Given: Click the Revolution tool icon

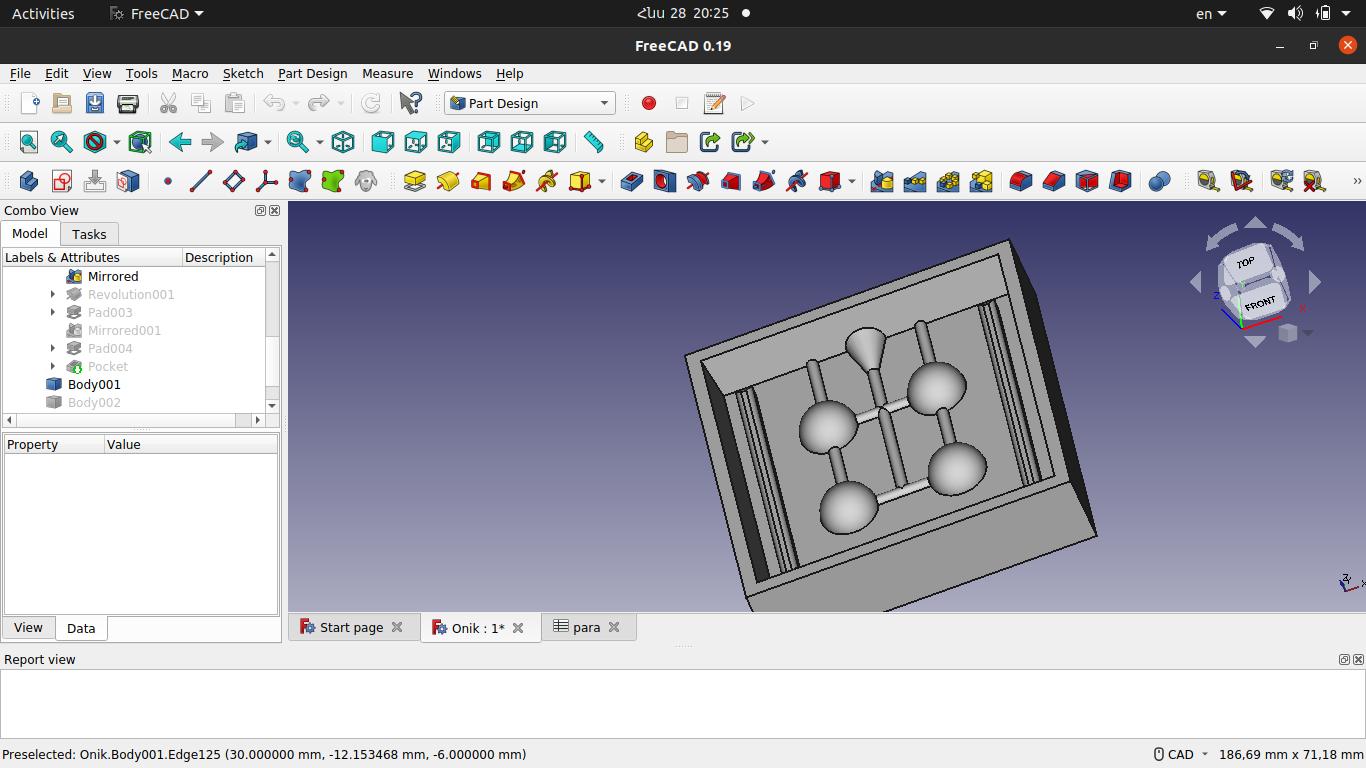Looking at the screenshot, I should coord(448,181).
